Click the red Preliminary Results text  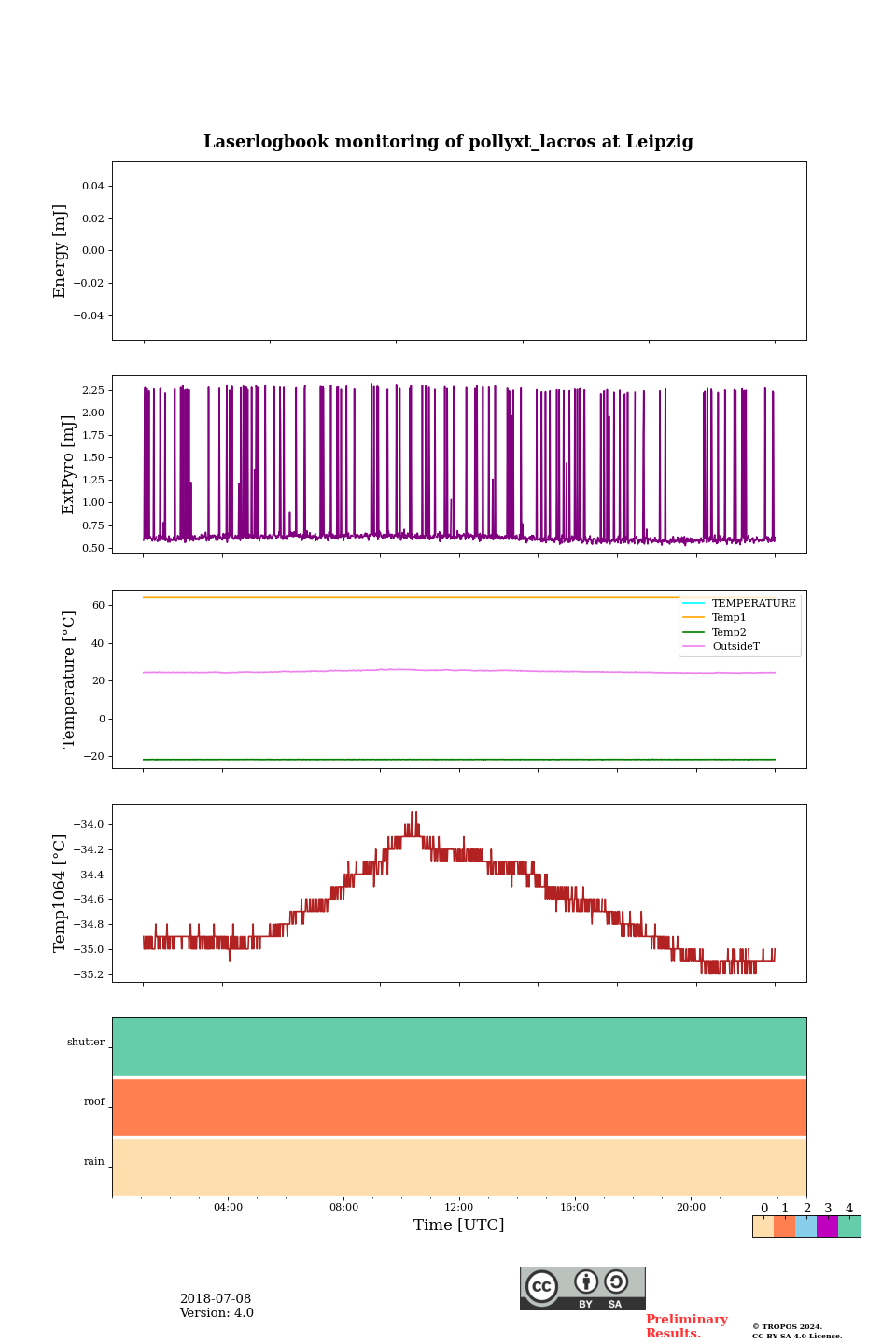point(687,1326)
